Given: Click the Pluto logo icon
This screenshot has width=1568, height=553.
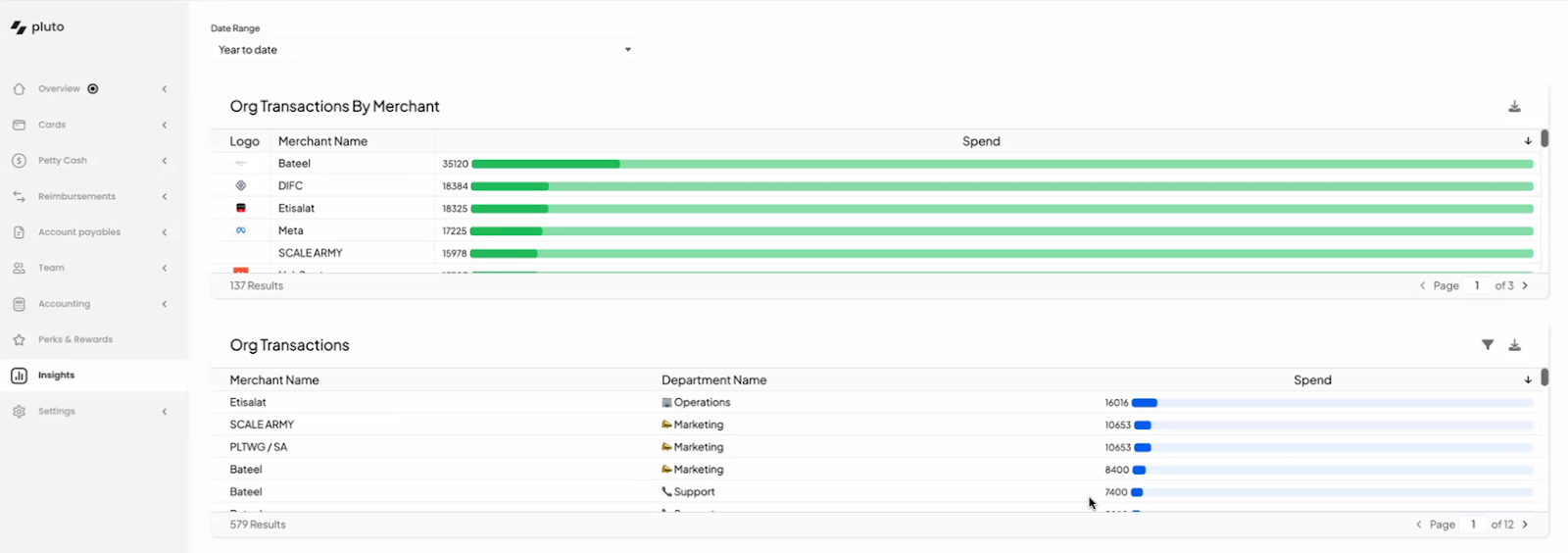Looking at the screenshot, I should [19, 27].
